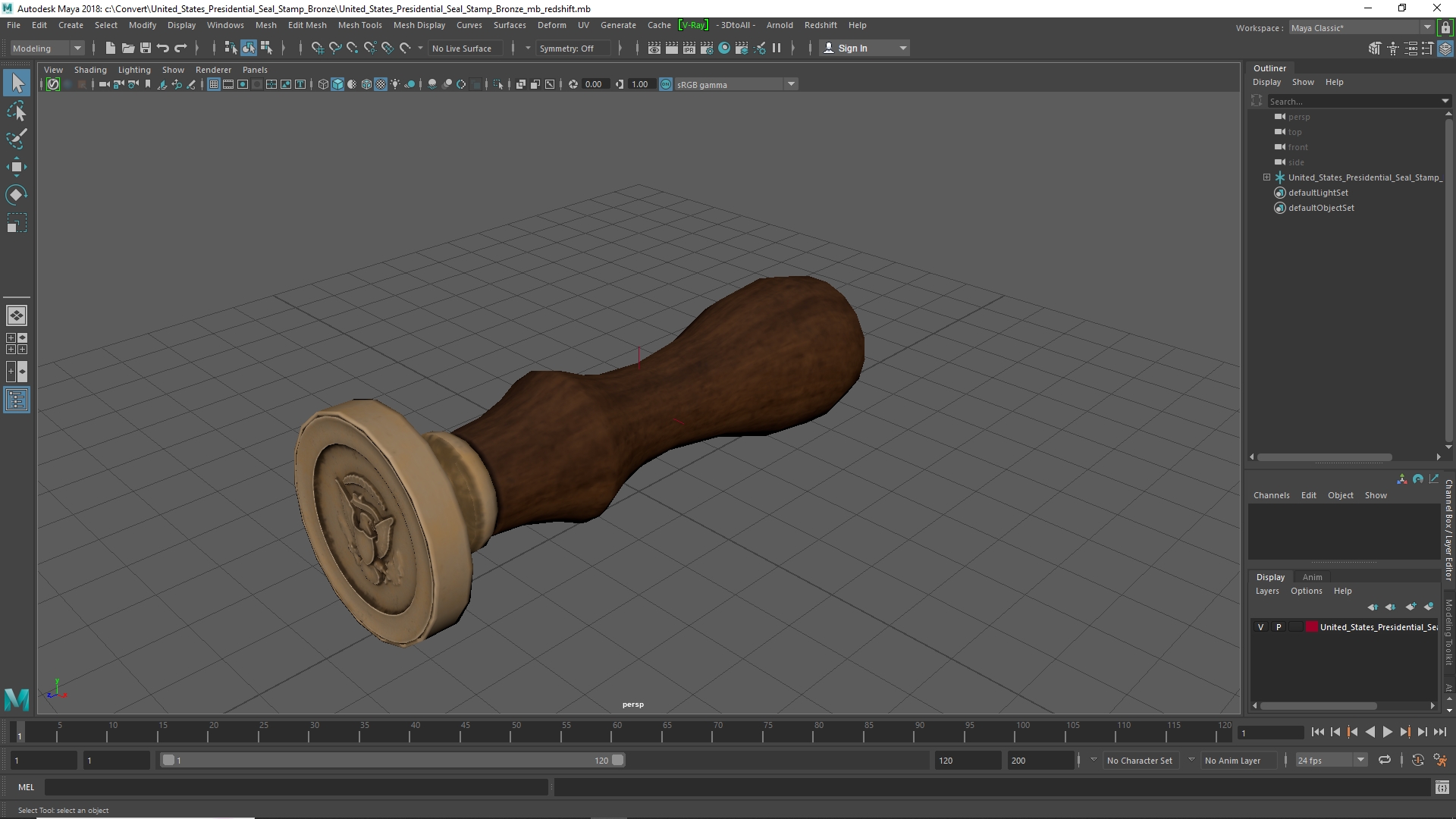The height and width of the screenshot is (819, 1456).
Task: Open the Workspace Maya Classic dropdown
Action: point(1361,28)
